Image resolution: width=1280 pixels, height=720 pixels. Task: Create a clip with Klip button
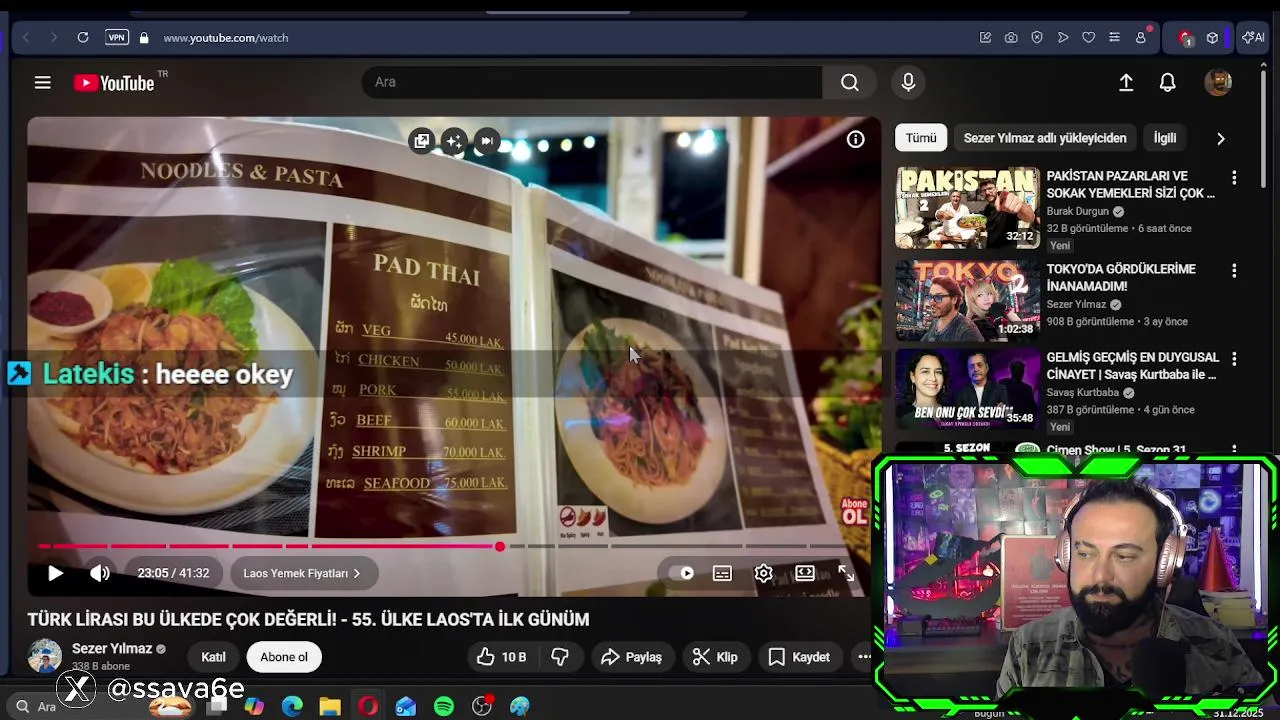pyautogui.click(x=715, y=657)
